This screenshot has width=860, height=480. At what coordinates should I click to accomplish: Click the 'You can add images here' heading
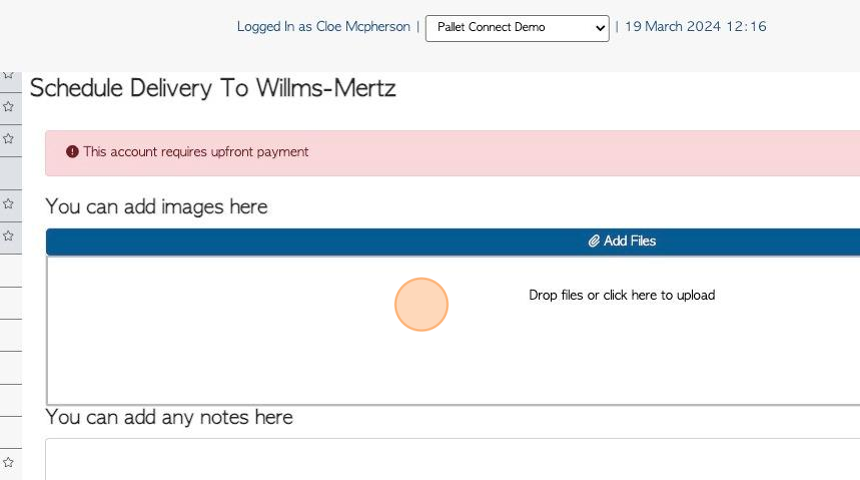pos(156,207)
